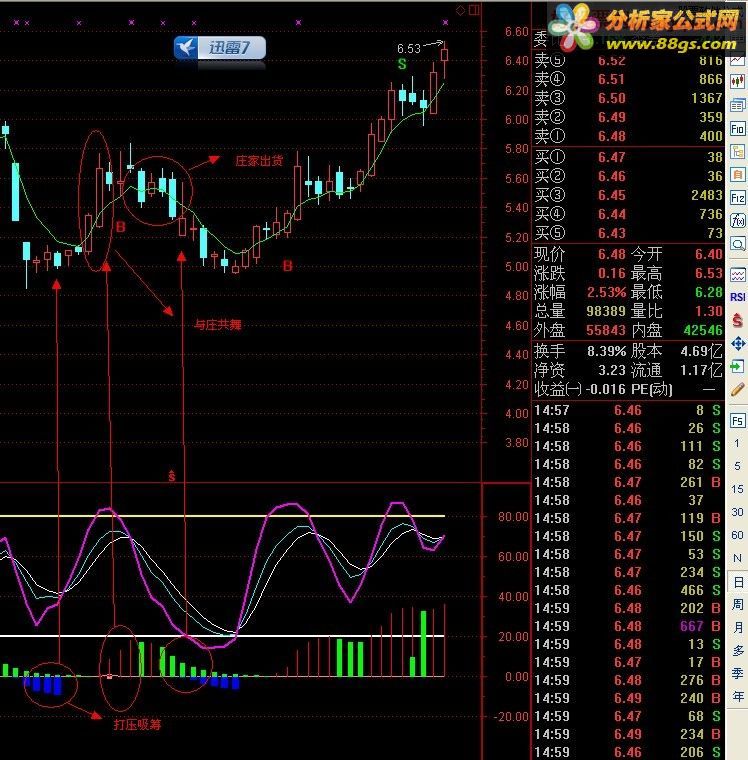This screenshot has height=760, width=748.
Task: Select the pencil drawing tool
Action: click(x=737, y=389)
